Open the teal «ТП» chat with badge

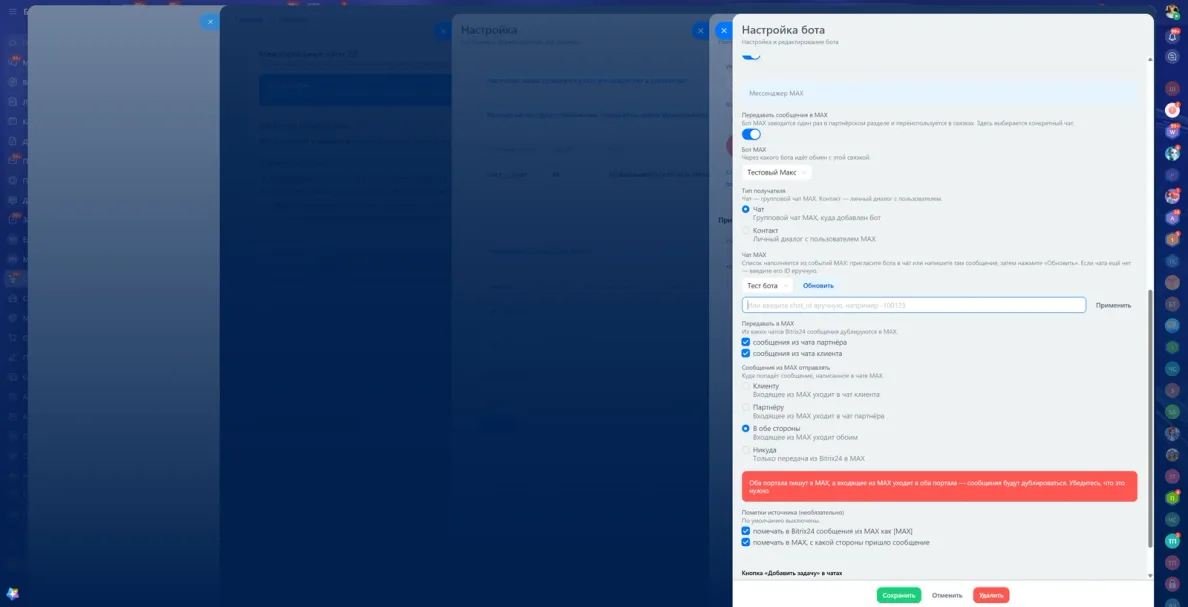click(x=1172, y=542)
